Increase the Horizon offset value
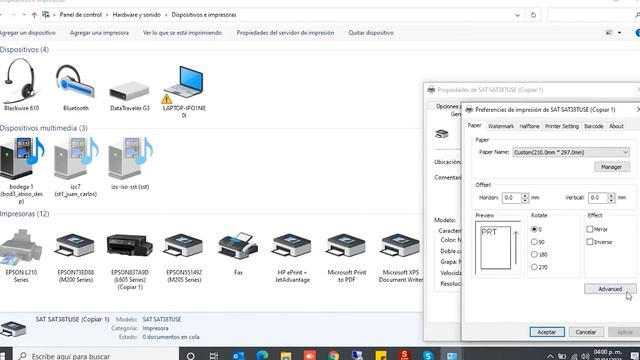The height and width of the screenshot is (360, 640). click(x=525, y=196)
